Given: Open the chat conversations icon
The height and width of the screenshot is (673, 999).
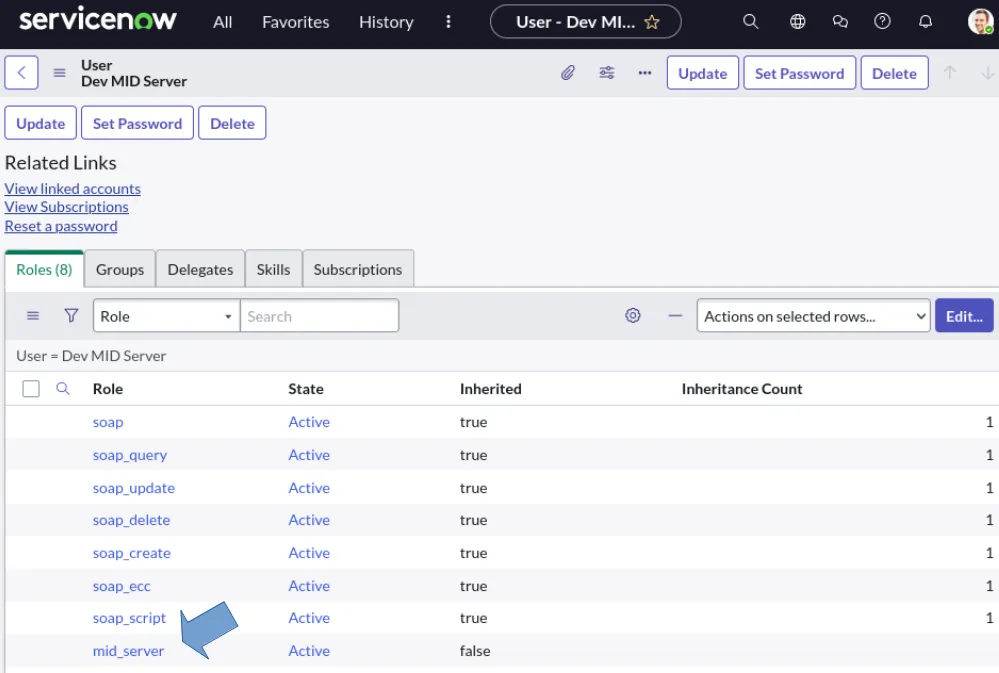Looking at the screenshot, I should (x=840, y=22).
